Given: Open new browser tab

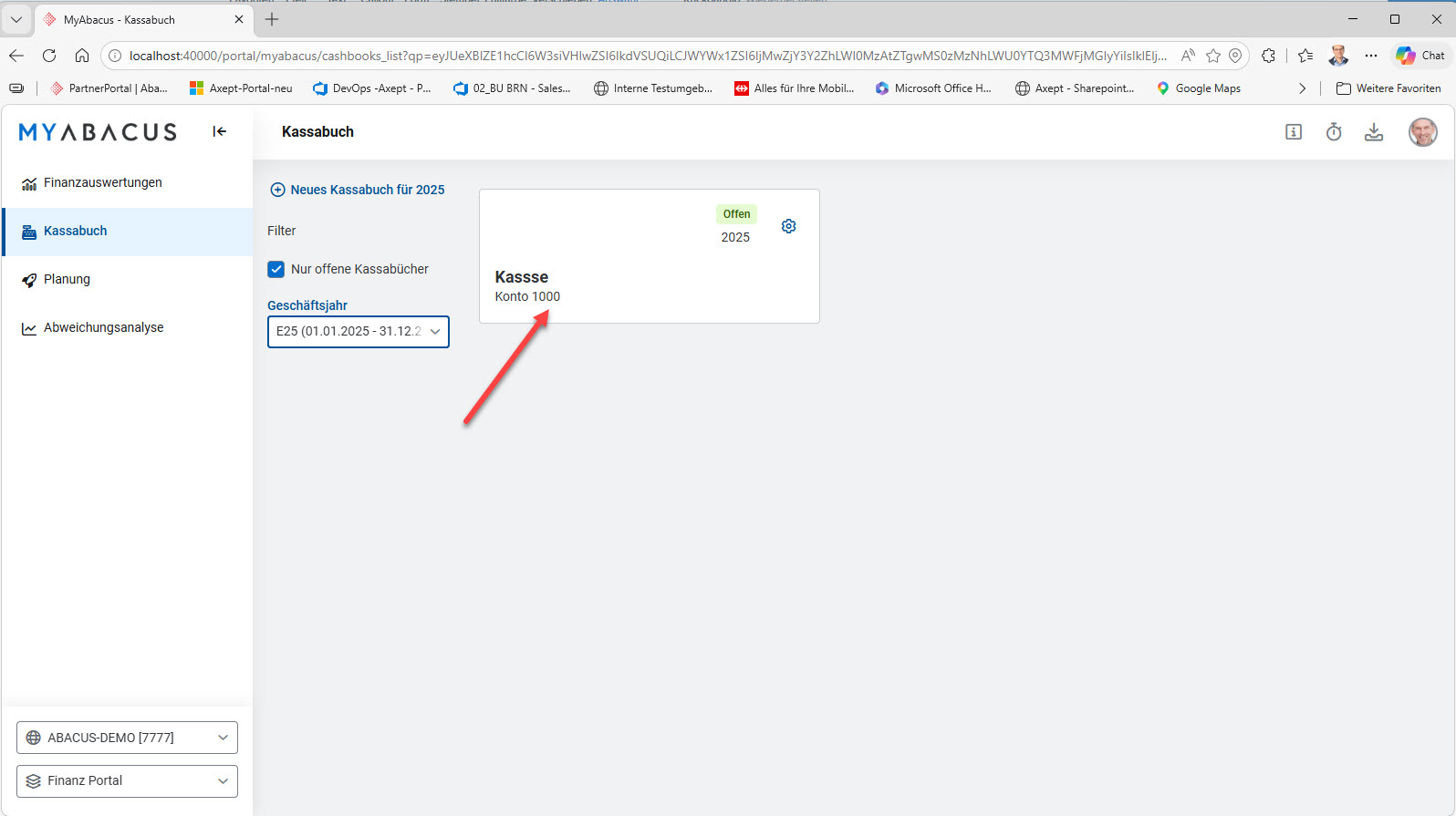Looking at the screenshot, I should 272,19.
